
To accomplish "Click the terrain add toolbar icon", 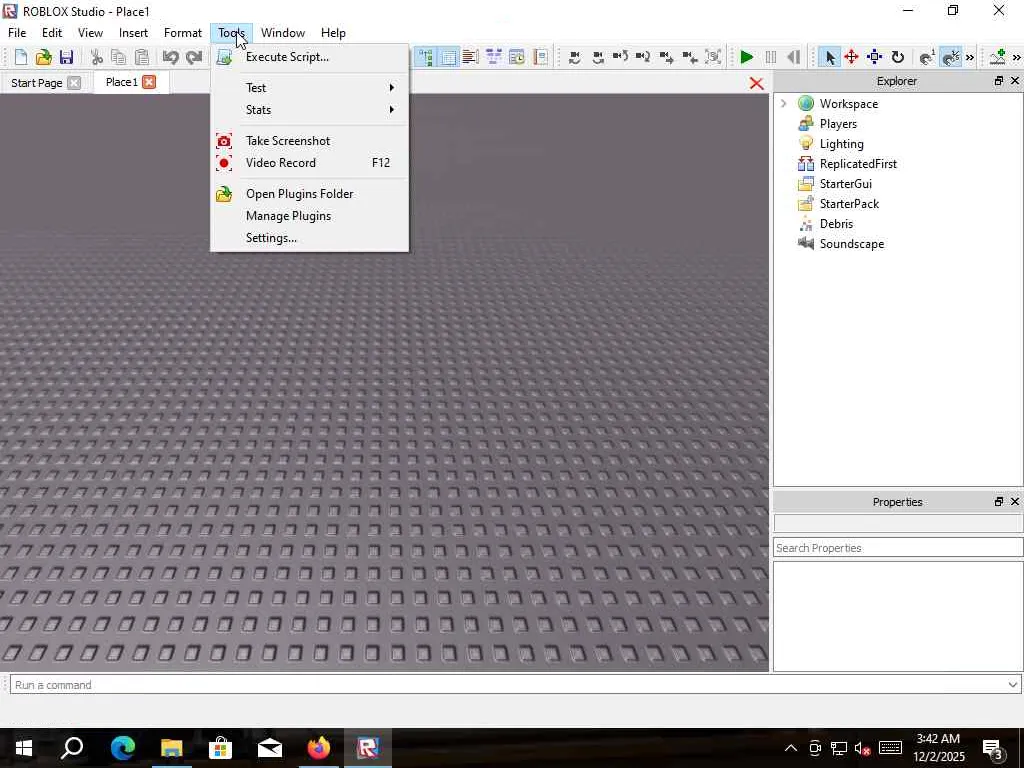I will point(997,57).
